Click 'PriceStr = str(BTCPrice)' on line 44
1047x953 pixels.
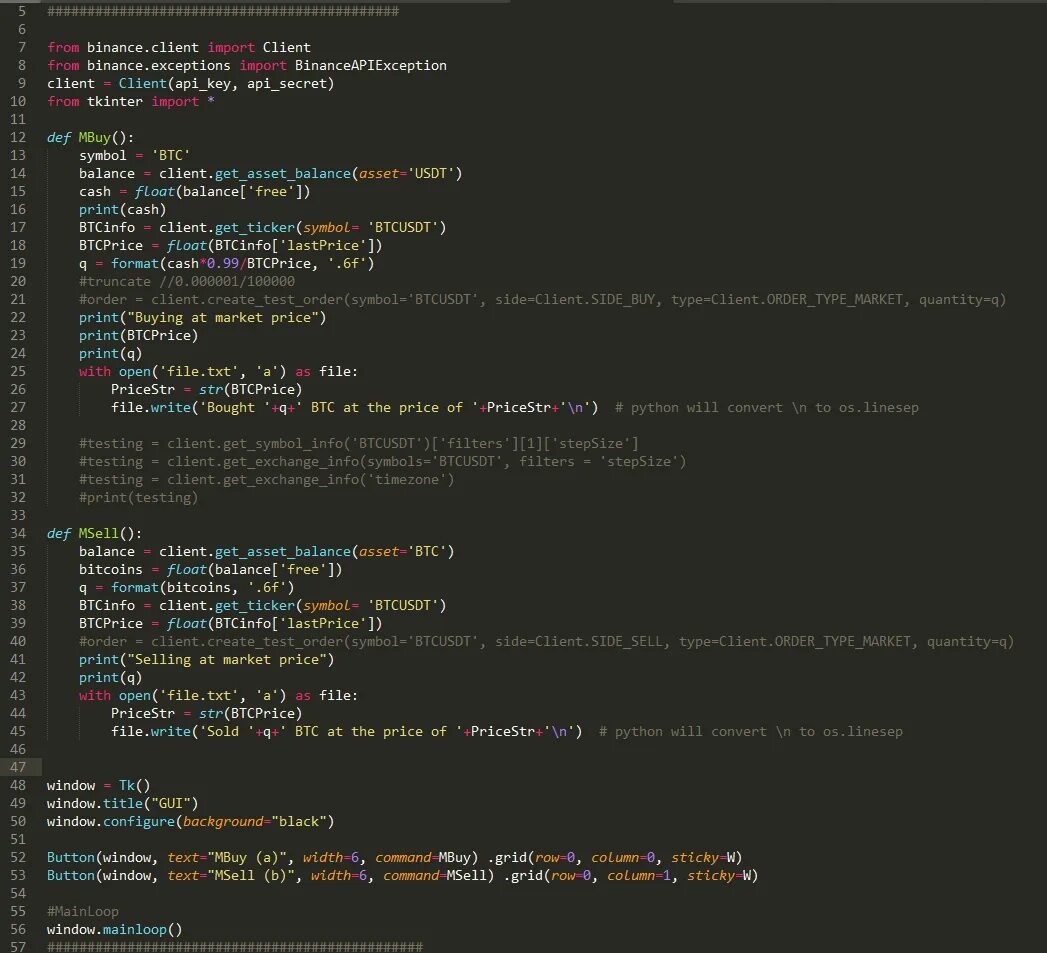point(206,715)
